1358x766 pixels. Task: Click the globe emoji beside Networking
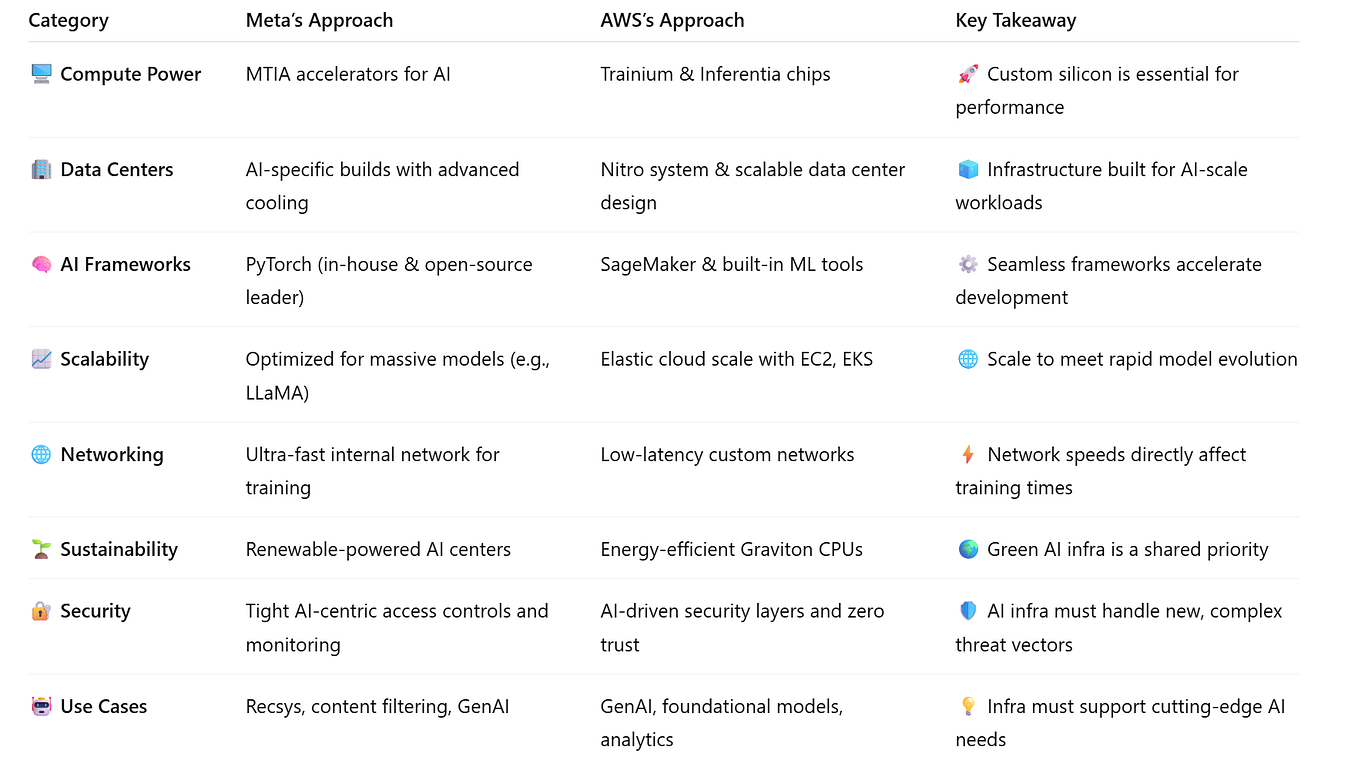(x=41, y=454)
